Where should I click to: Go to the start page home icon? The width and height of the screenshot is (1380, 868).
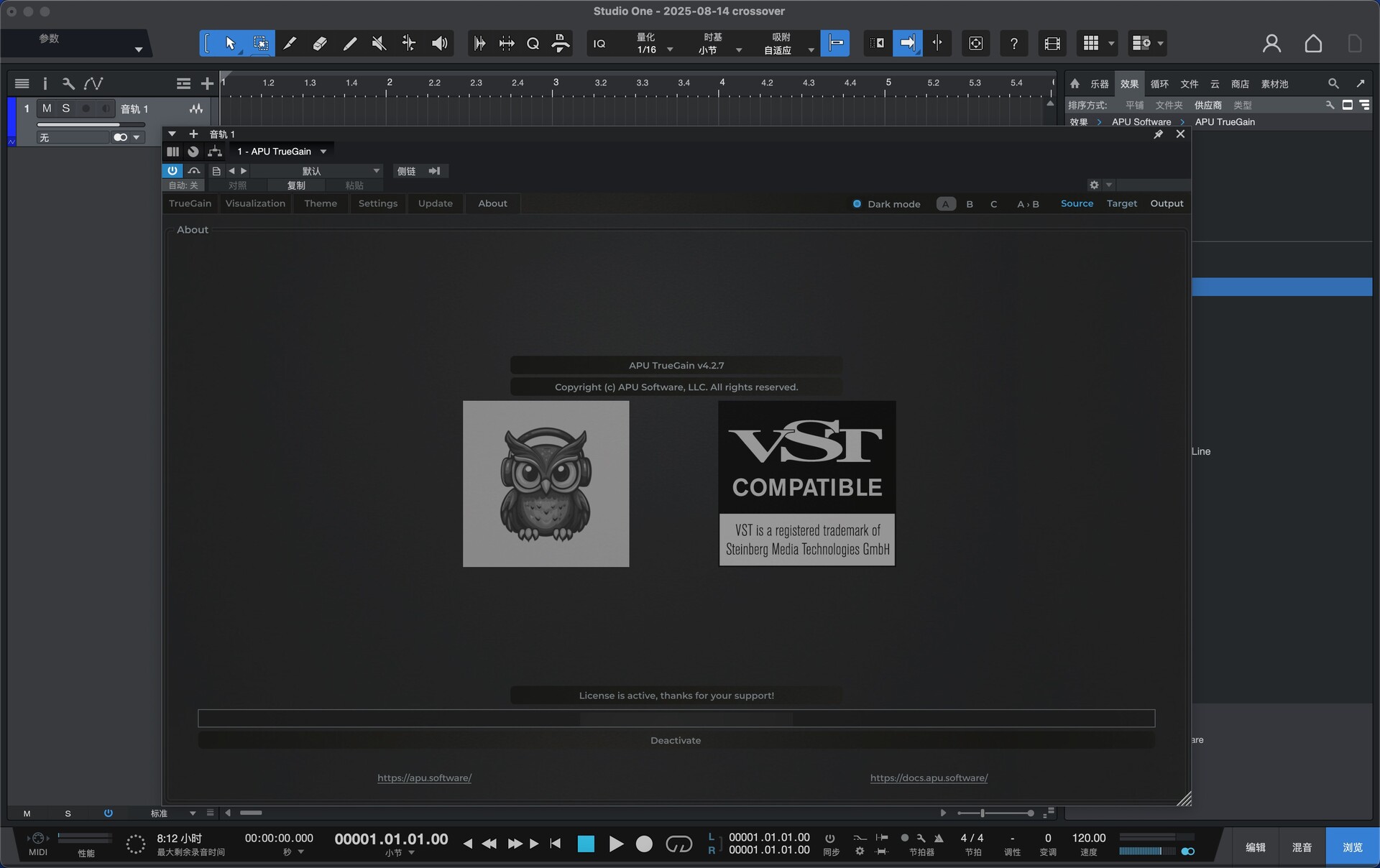click(1313, 44)
